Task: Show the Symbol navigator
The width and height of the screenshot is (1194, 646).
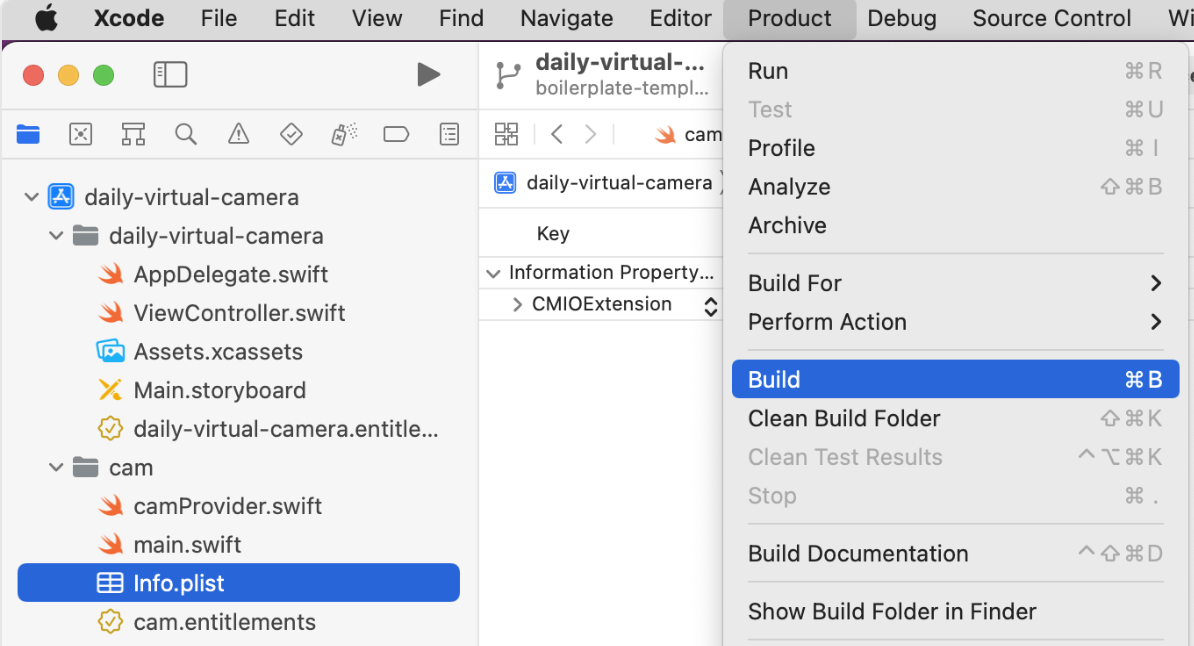Action: point(133,134)
